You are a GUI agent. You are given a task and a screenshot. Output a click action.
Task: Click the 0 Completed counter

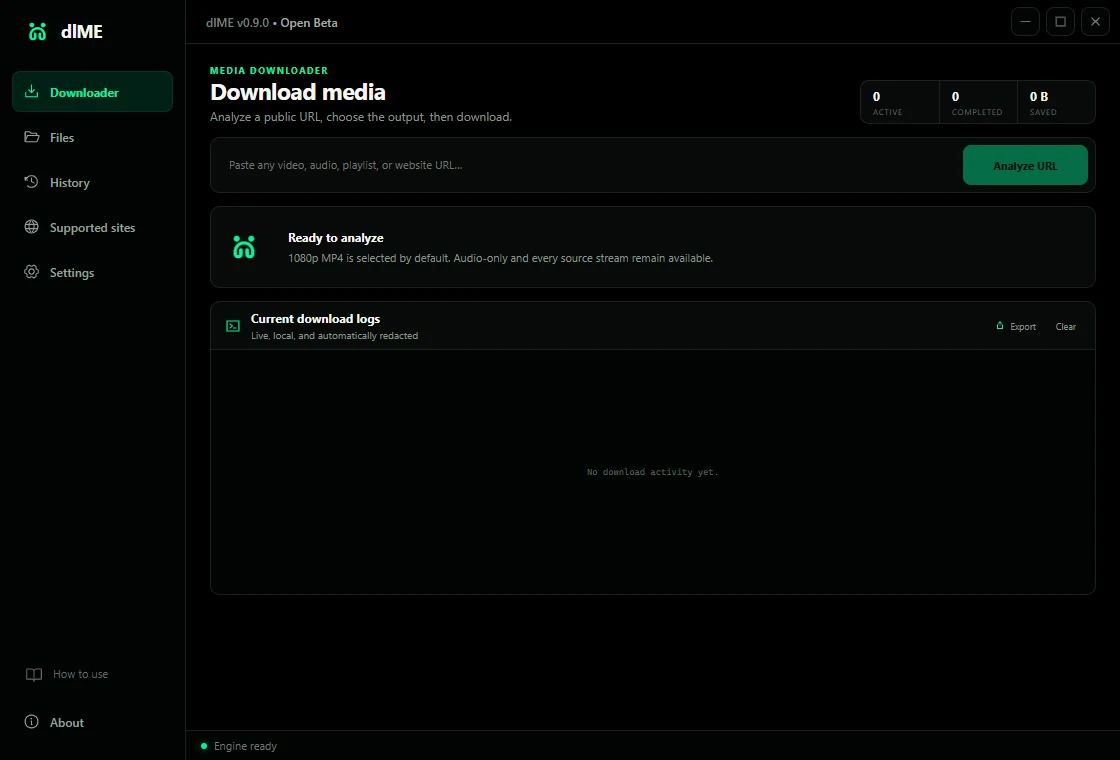tap(978, 102)
